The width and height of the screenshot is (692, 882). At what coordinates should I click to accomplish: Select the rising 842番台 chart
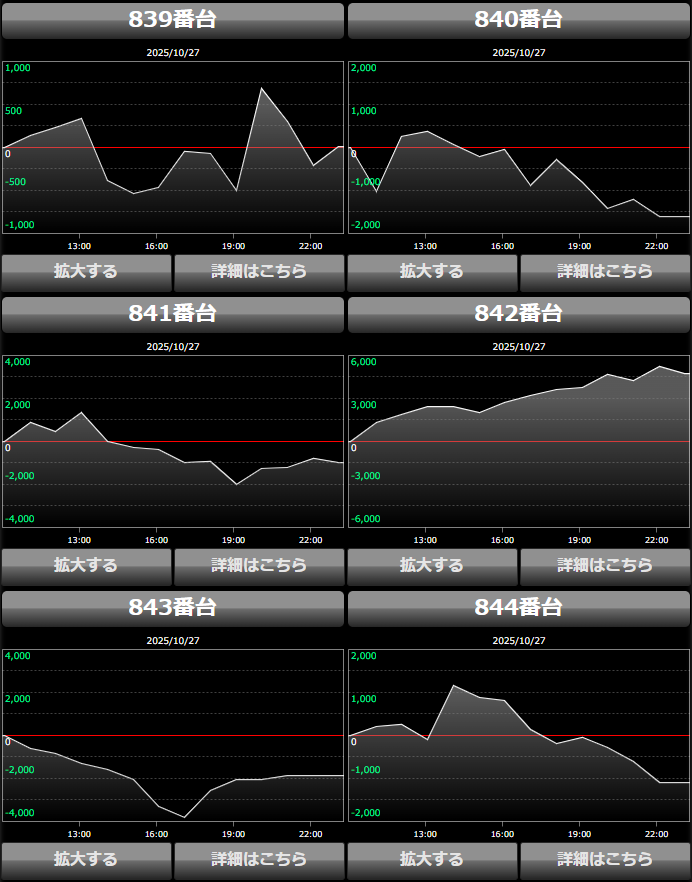tap(518, 441)
